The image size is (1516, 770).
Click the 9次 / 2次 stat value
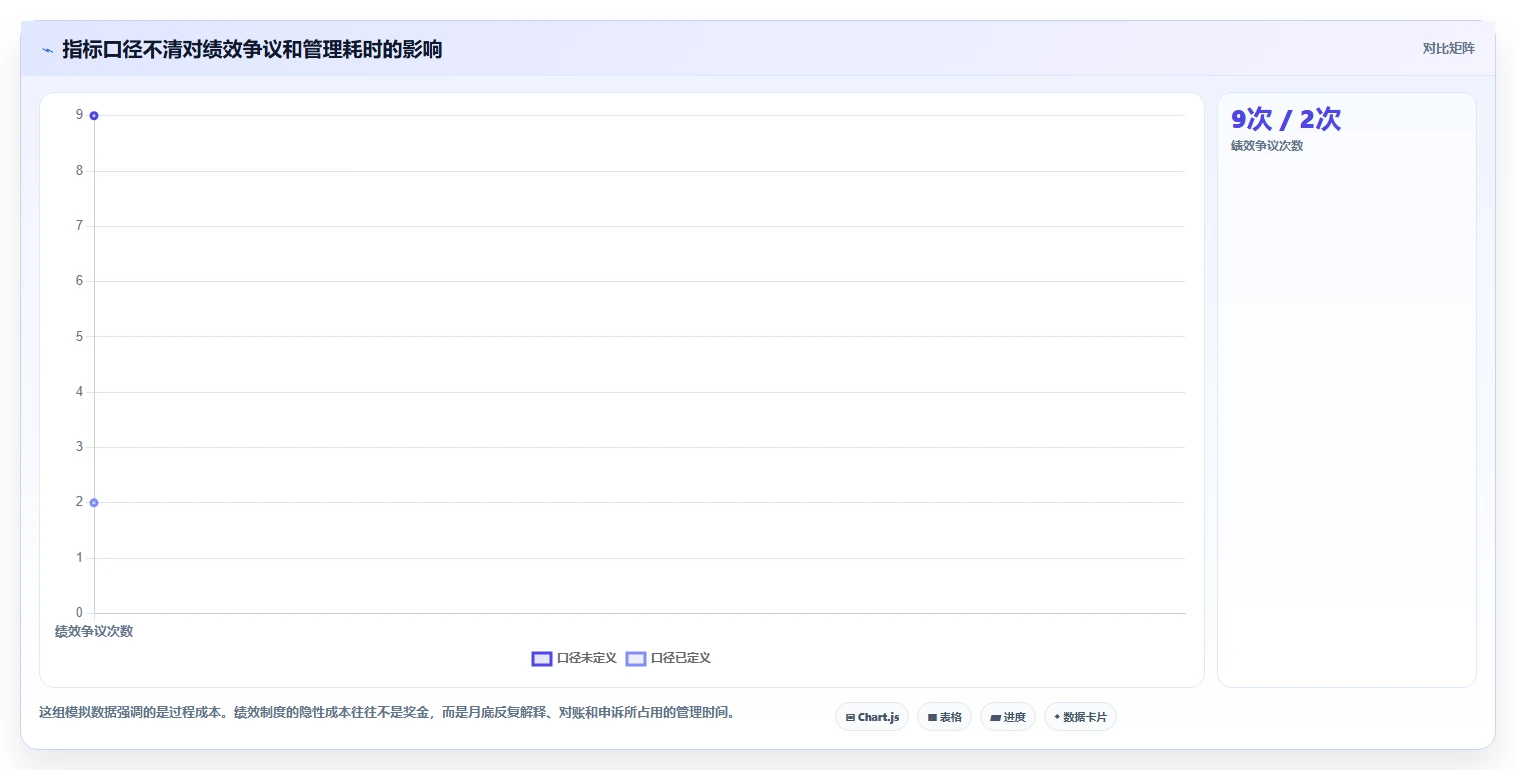[1285, 119]
